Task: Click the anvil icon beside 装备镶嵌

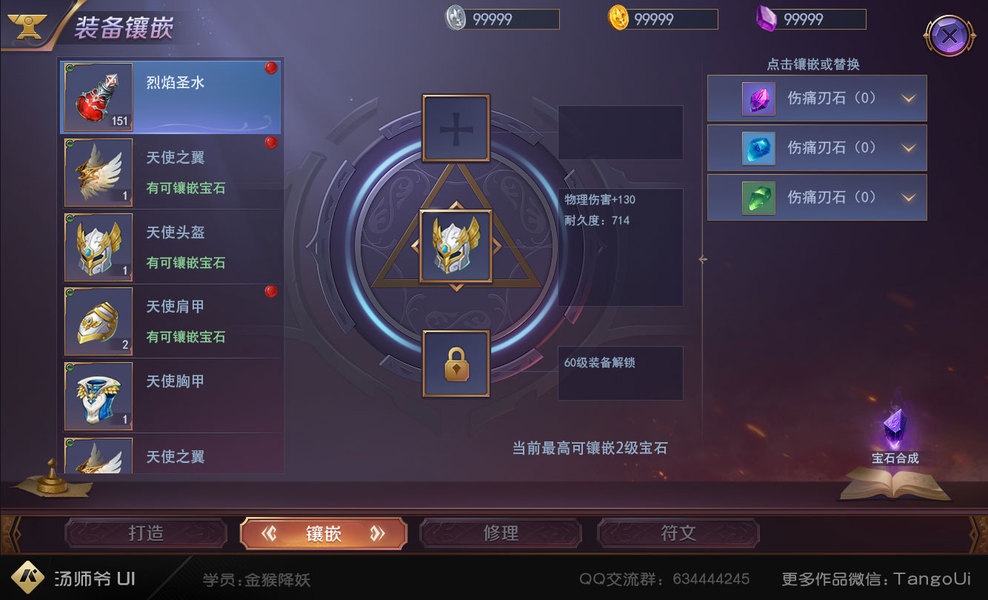Action: click(x=26, y=25)
